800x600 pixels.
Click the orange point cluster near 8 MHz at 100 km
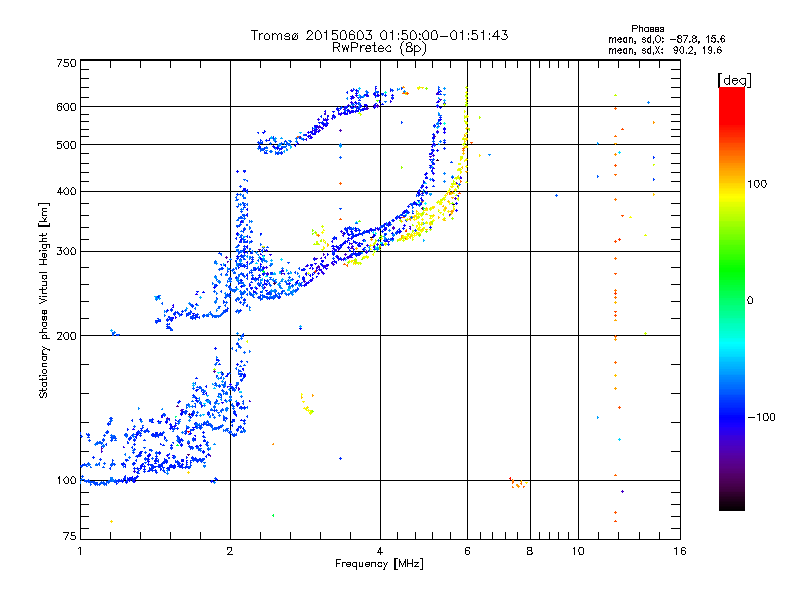point(517,483)
